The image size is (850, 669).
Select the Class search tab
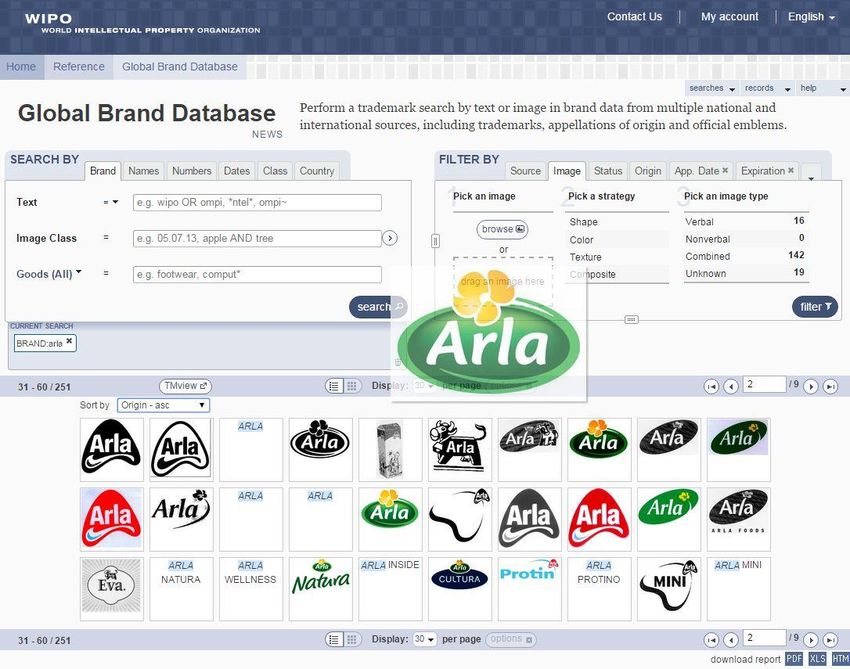coord(275,171)
